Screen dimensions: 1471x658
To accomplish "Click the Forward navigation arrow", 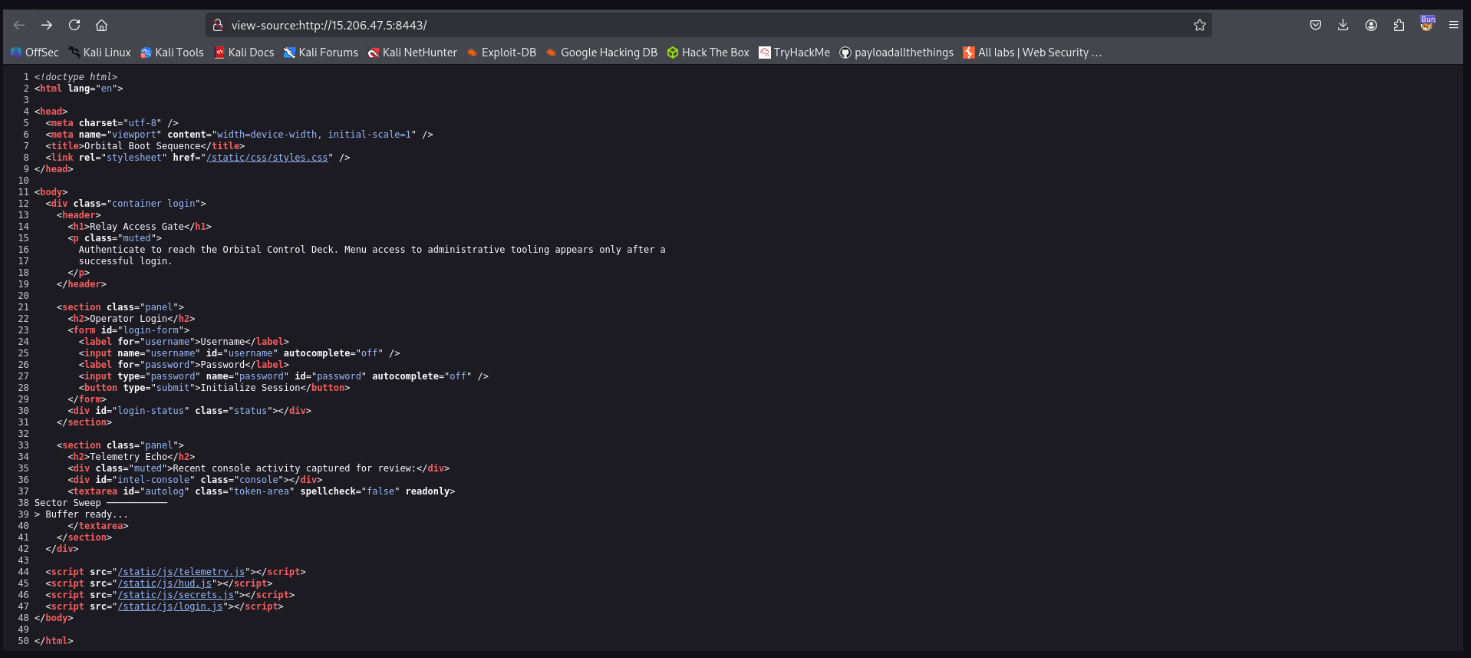I will 47,24.
